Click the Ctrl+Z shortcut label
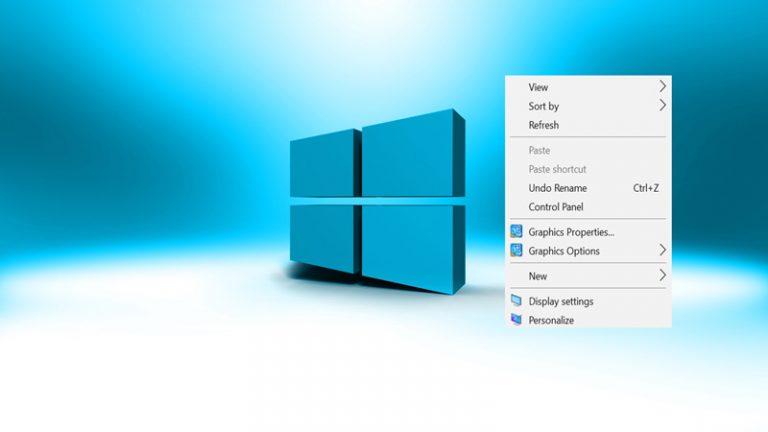Screen dimensions: 768x432 pos(646,188)
